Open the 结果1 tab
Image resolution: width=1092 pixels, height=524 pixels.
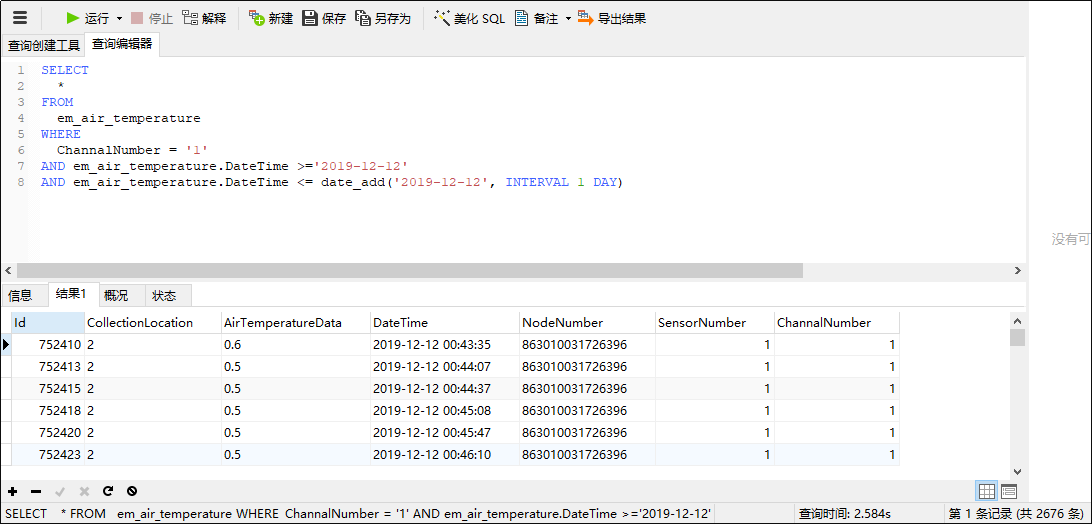click(x=71, y=295)
